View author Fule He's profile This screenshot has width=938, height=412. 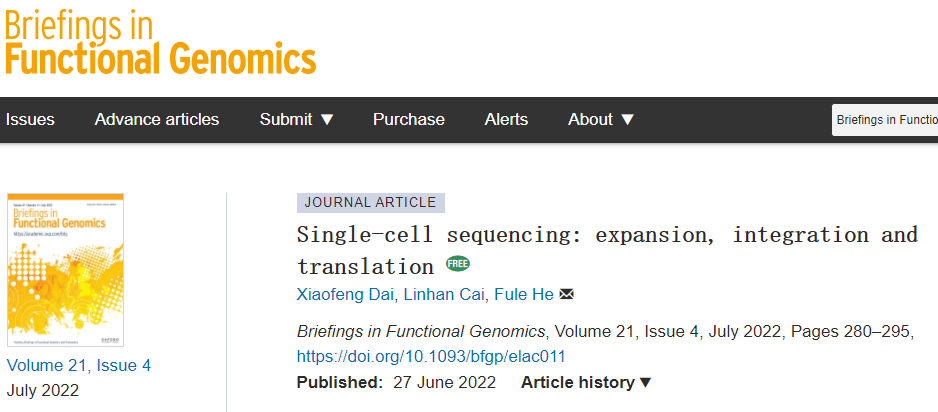pos(525,294)
